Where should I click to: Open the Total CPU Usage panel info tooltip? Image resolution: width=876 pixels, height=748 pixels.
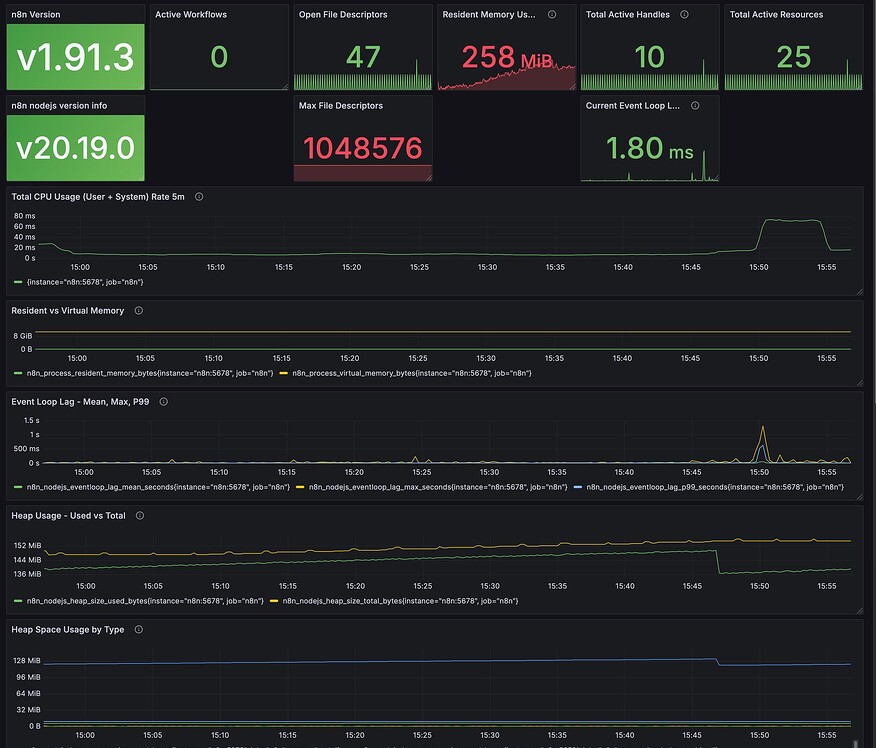point(198,197)
